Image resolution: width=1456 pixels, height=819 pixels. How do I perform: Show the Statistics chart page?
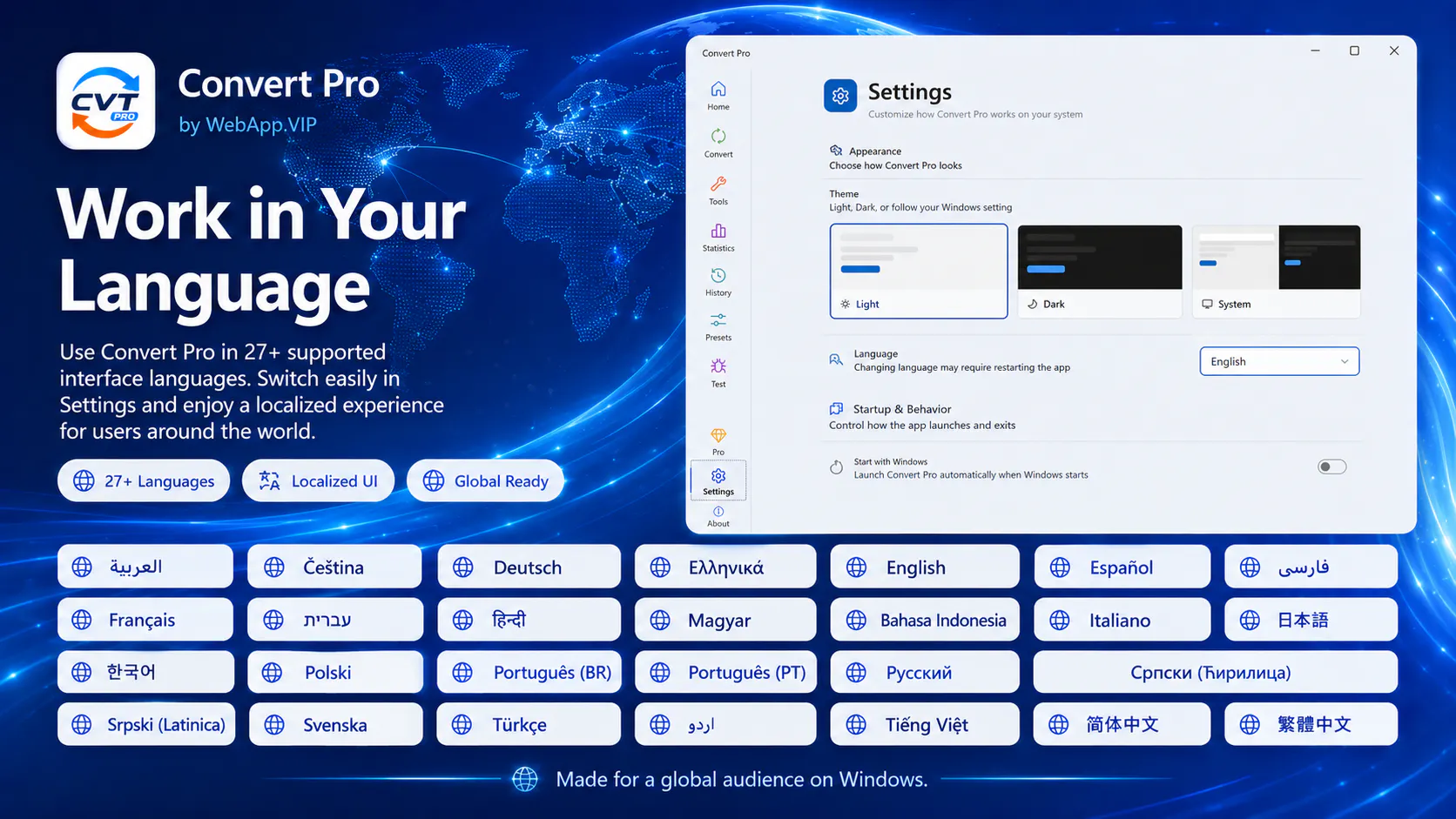click(718, 237)
